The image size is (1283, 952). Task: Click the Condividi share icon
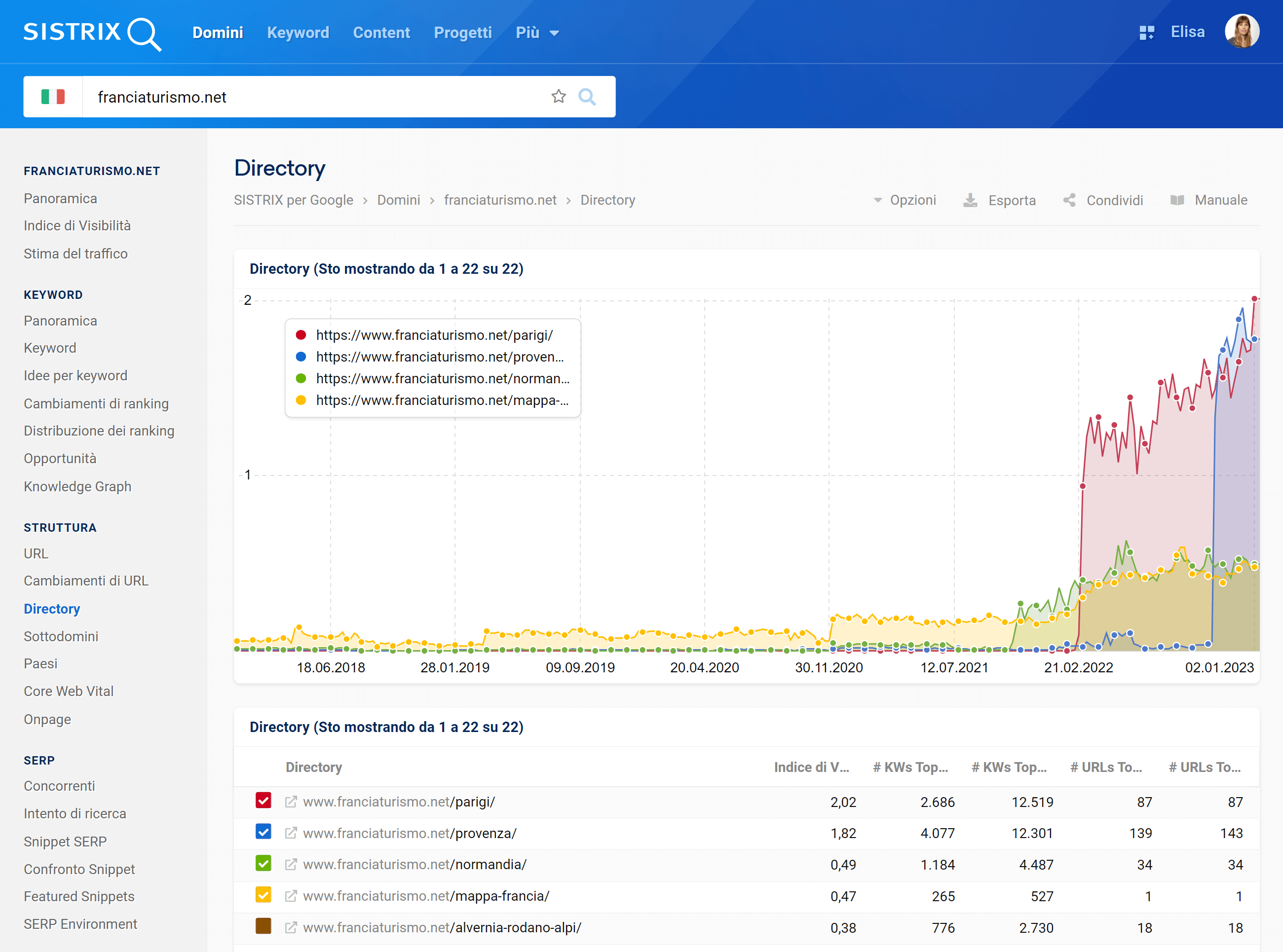tap(1069, 200)
